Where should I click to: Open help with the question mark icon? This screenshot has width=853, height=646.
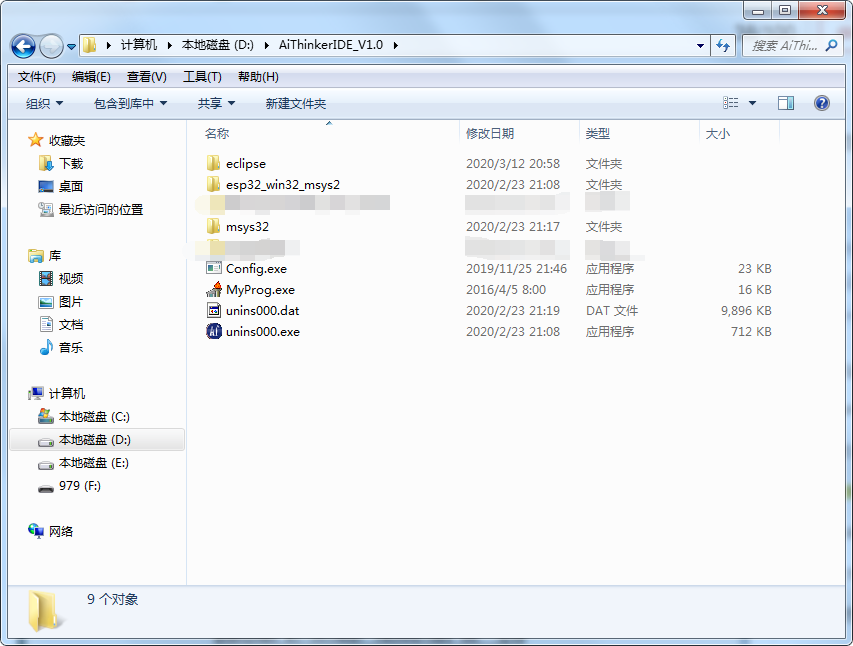click(x=821, y=103)
